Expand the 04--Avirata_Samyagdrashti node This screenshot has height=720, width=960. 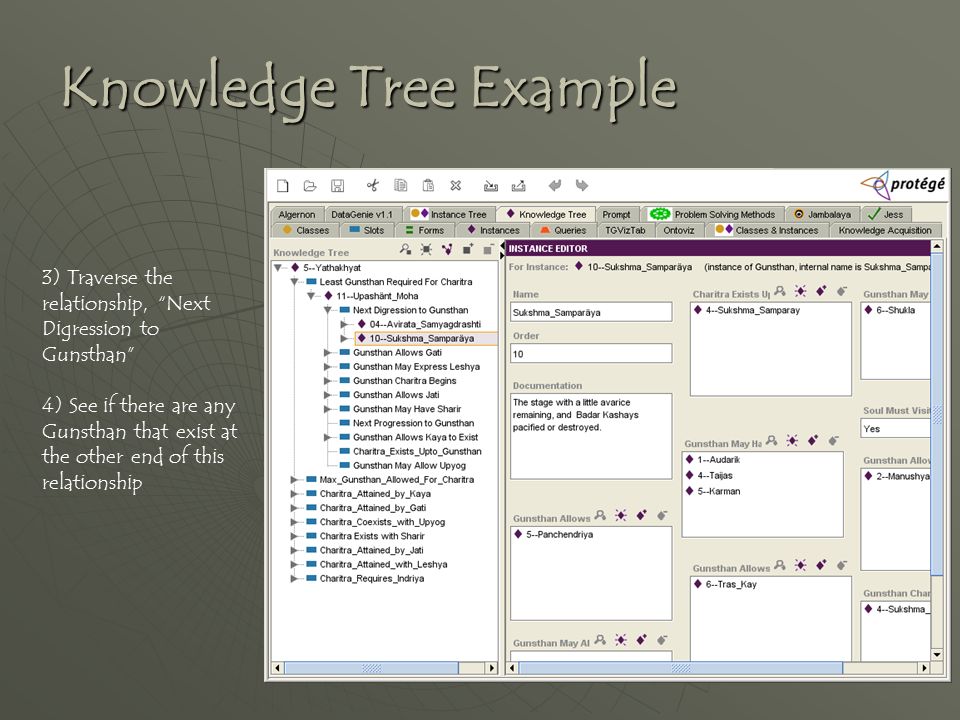[345, 324]
